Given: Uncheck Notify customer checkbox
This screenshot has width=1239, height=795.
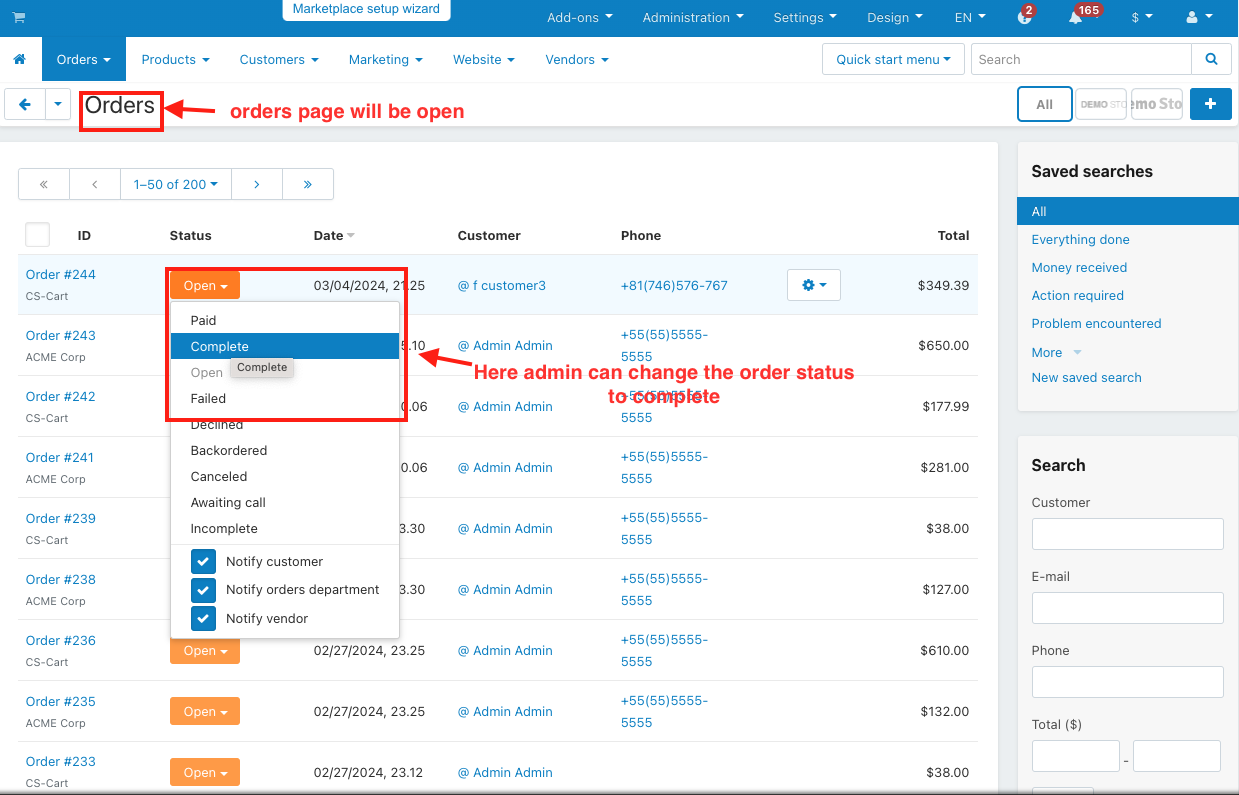Looking at the screenshot, I should (203, 562).
